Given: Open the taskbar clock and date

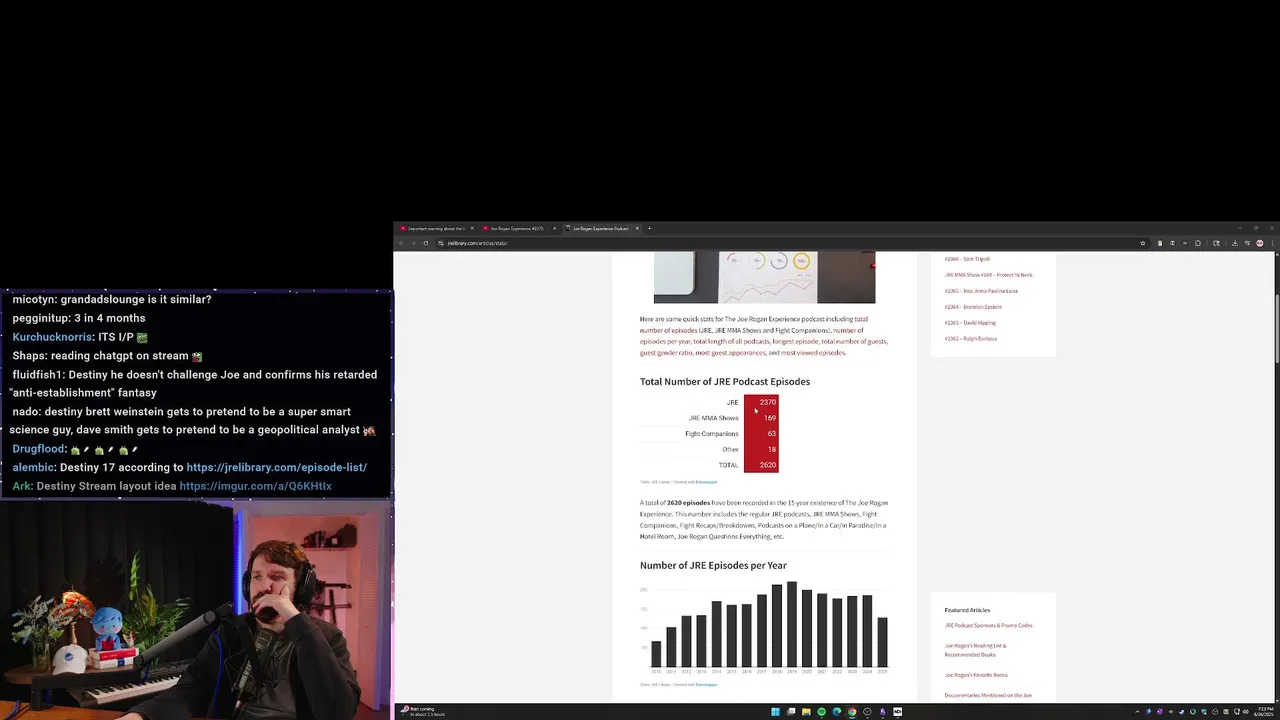Looking at the screenshot, I should coord(1264,712).
